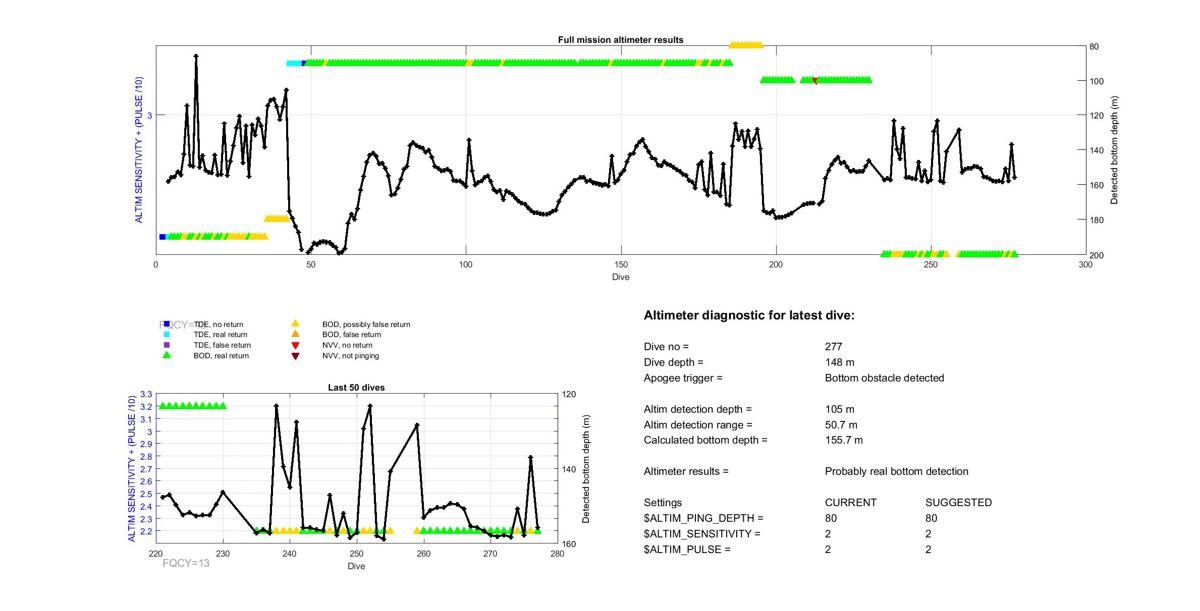Click the x-axis tick '150' on full mission plot

(621, 265)
